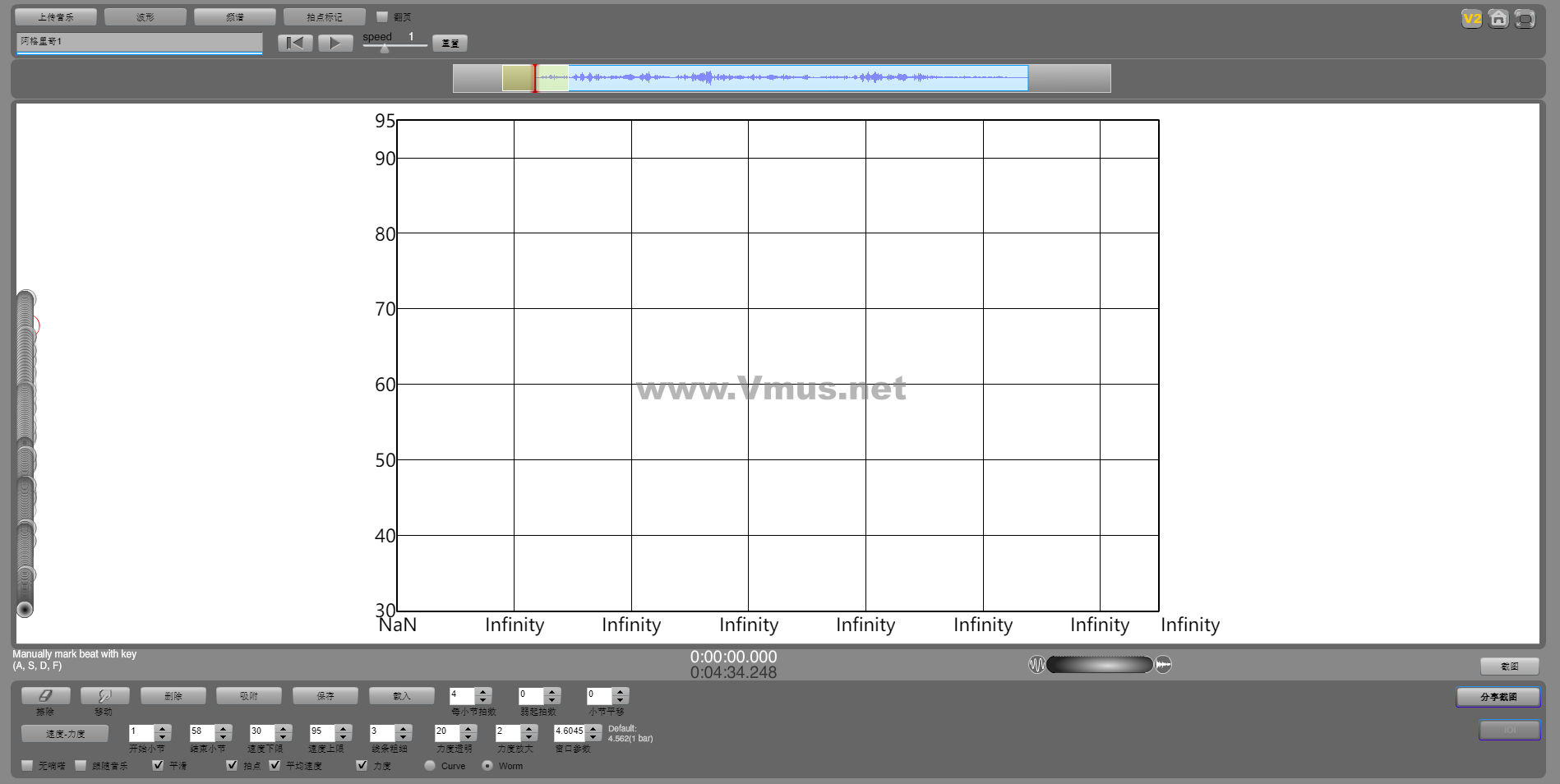Increase the 每小节拍数 beats-per-bar value
The width and height of the screenshot is (1560, 784).
[483, 692]
